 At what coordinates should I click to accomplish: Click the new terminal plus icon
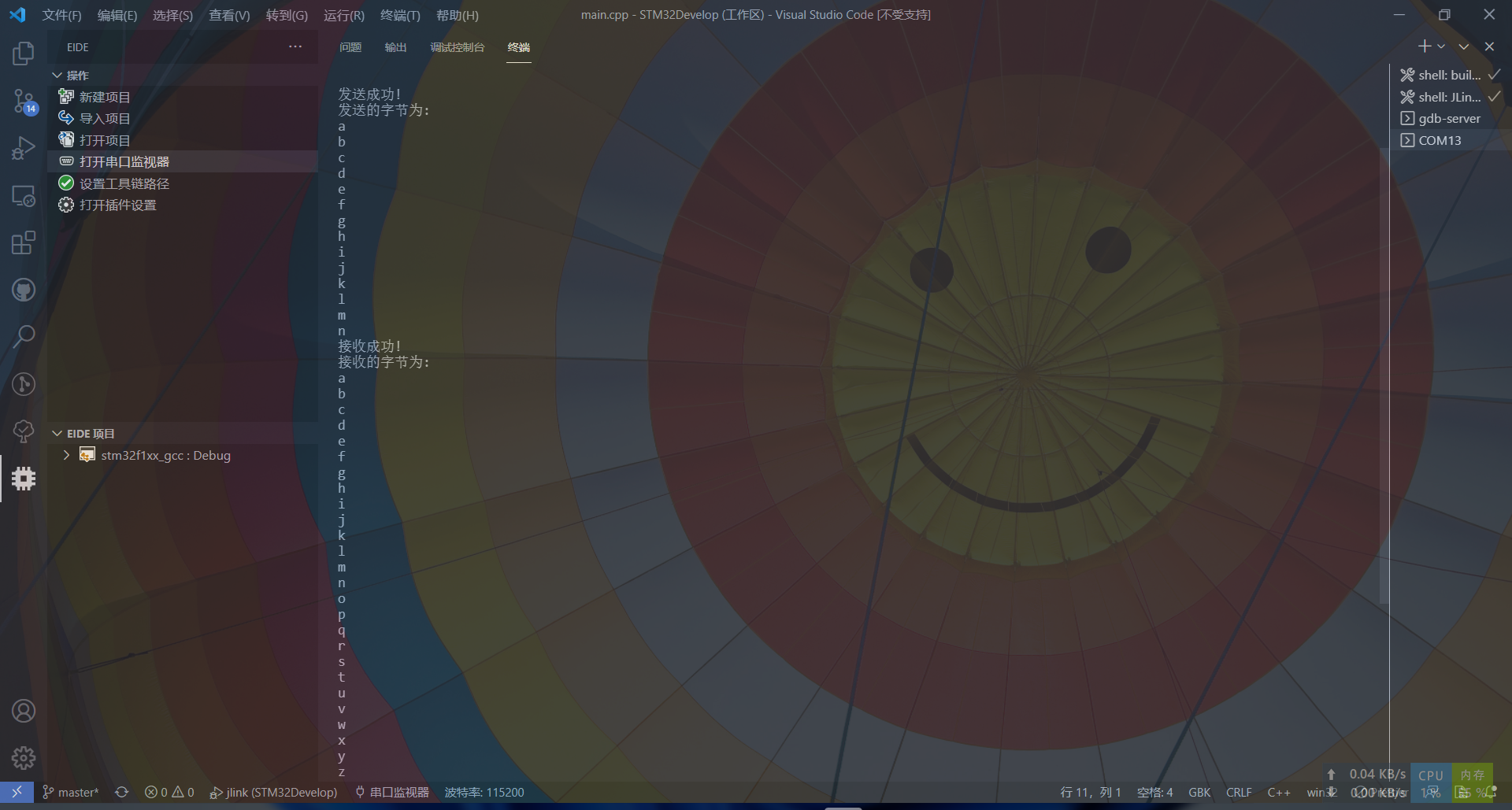[x=1424, y=46]
